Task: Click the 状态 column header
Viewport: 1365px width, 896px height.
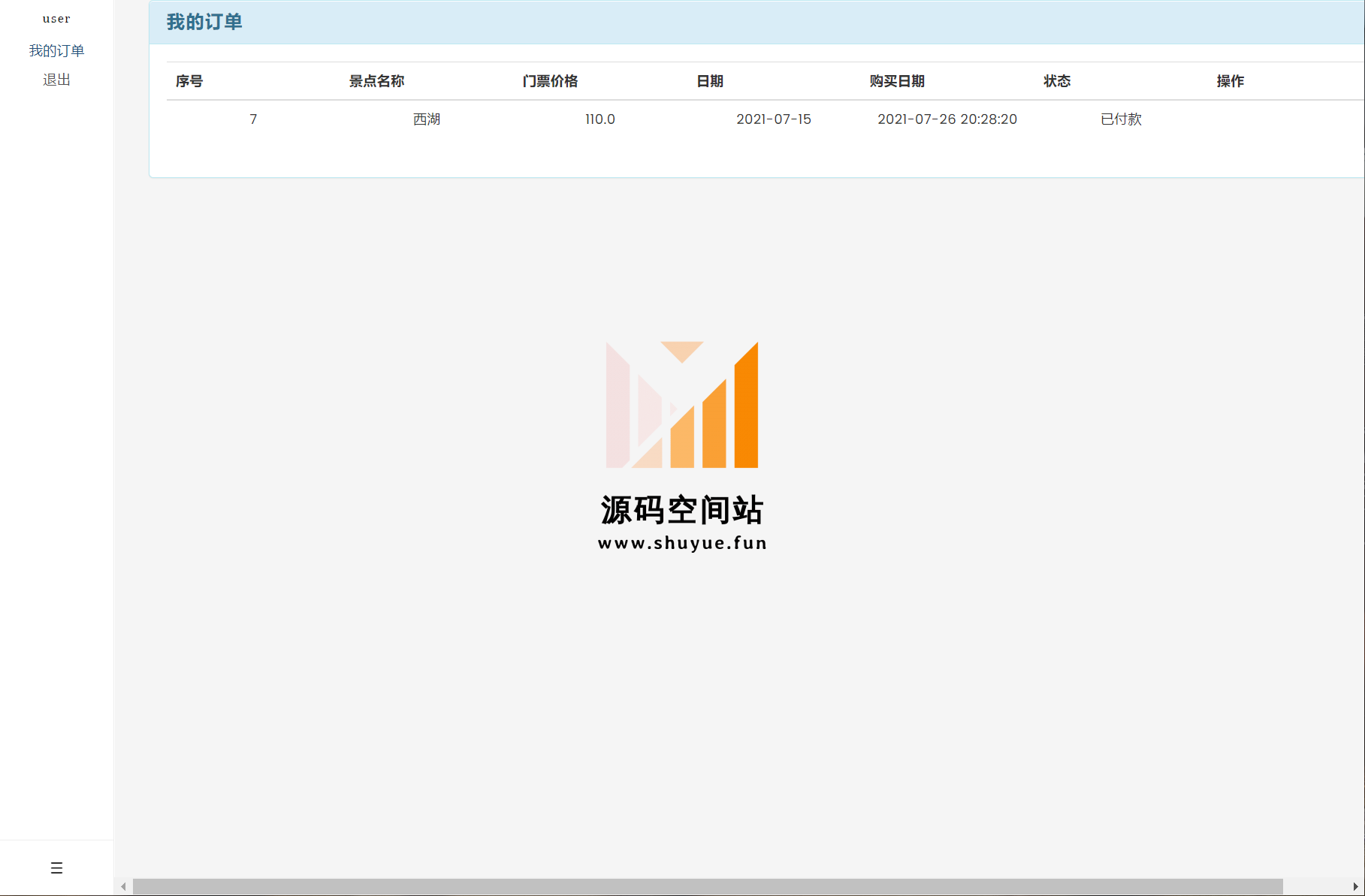Action: tap(1057, 81)
